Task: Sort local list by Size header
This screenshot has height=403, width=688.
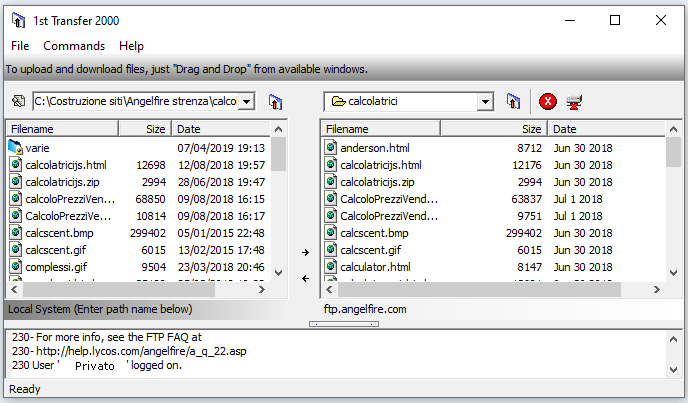Action: (145, 129)
